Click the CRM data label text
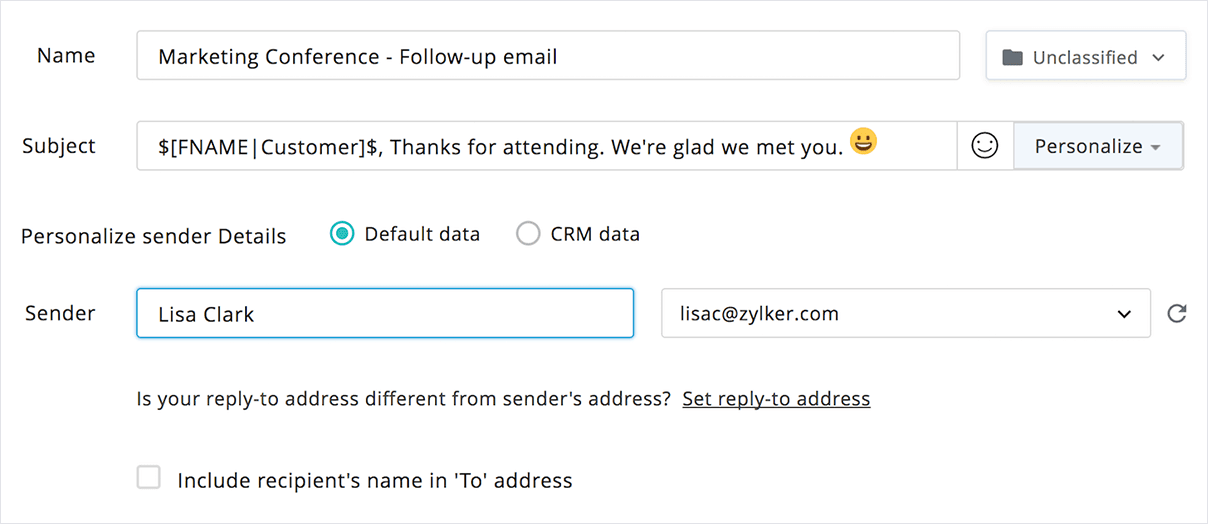This screenshot has height=524, width=1208. [595, 234]
